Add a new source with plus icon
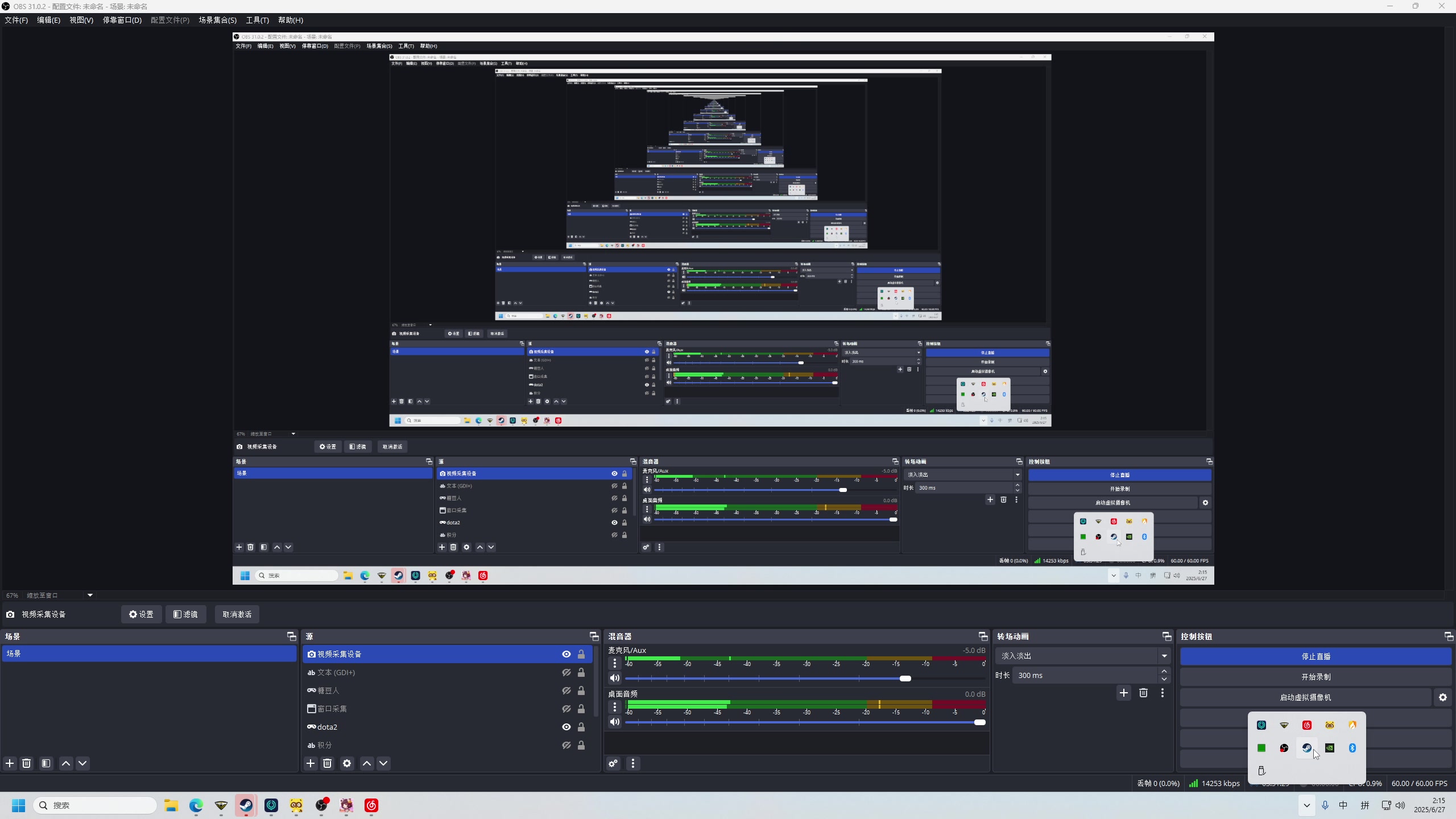Image resolution: width=1456 pixels, height=819 pixels. (x=311, y=763)
